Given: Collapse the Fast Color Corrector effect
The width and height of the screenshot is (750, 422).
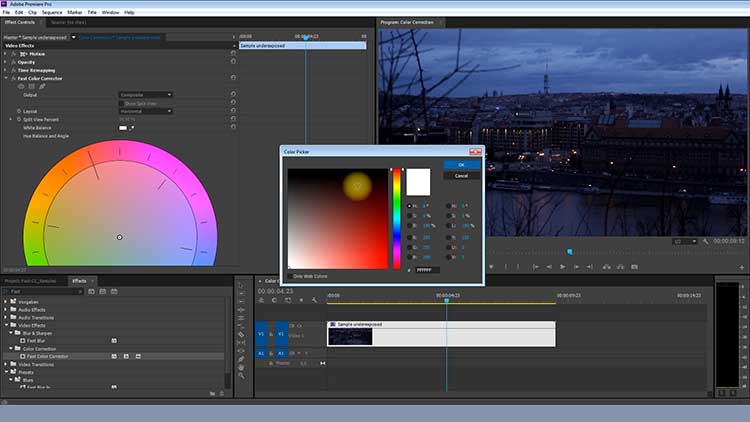Looking at the screenshot, I should tap(6, 78).
